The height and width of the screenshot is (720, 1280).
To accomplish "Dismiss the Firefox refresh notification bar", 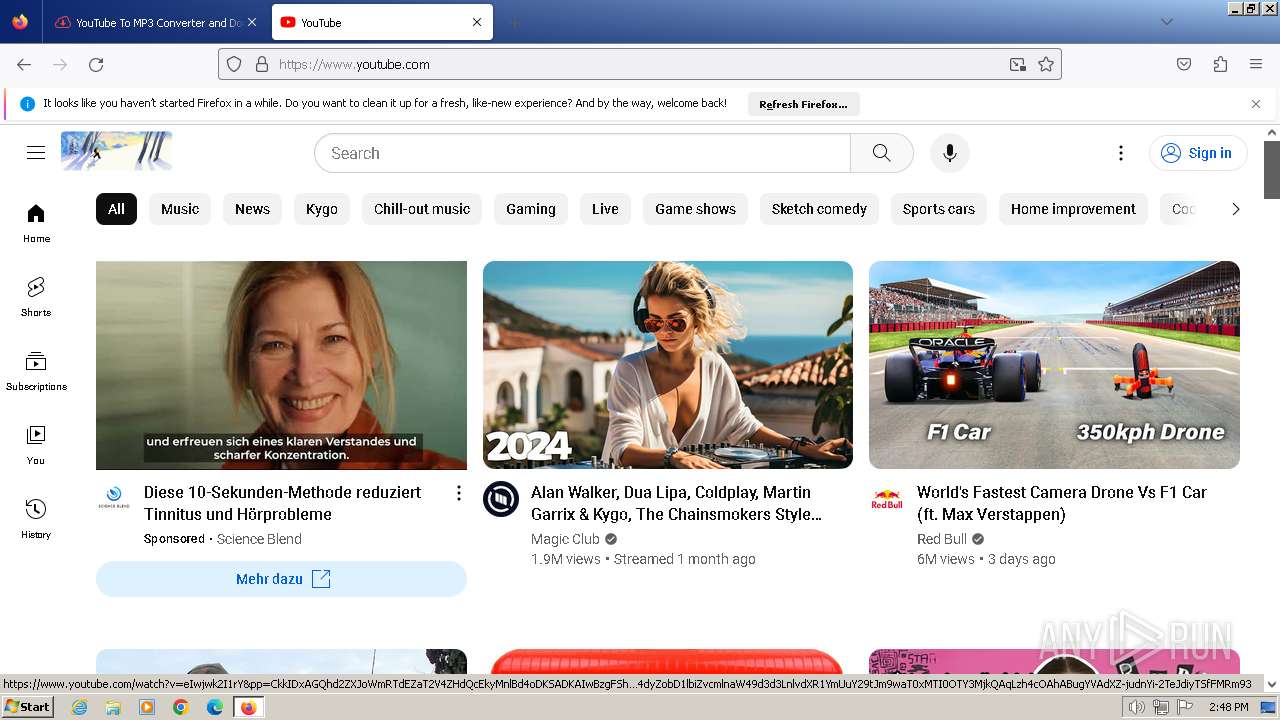I will [x=1256, y=104].
